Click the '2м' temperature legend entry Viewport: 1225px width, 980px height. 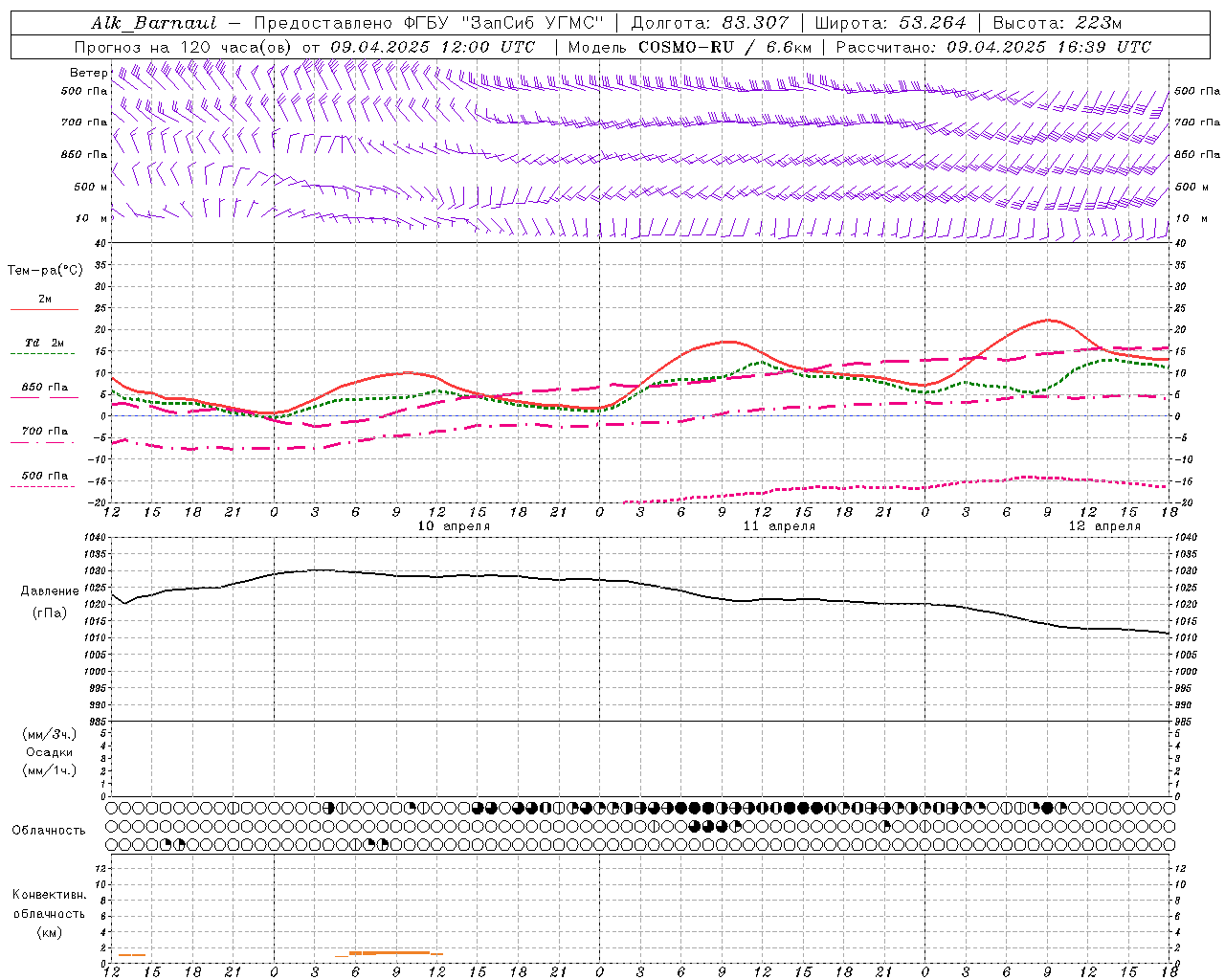(x=45, y=300)
